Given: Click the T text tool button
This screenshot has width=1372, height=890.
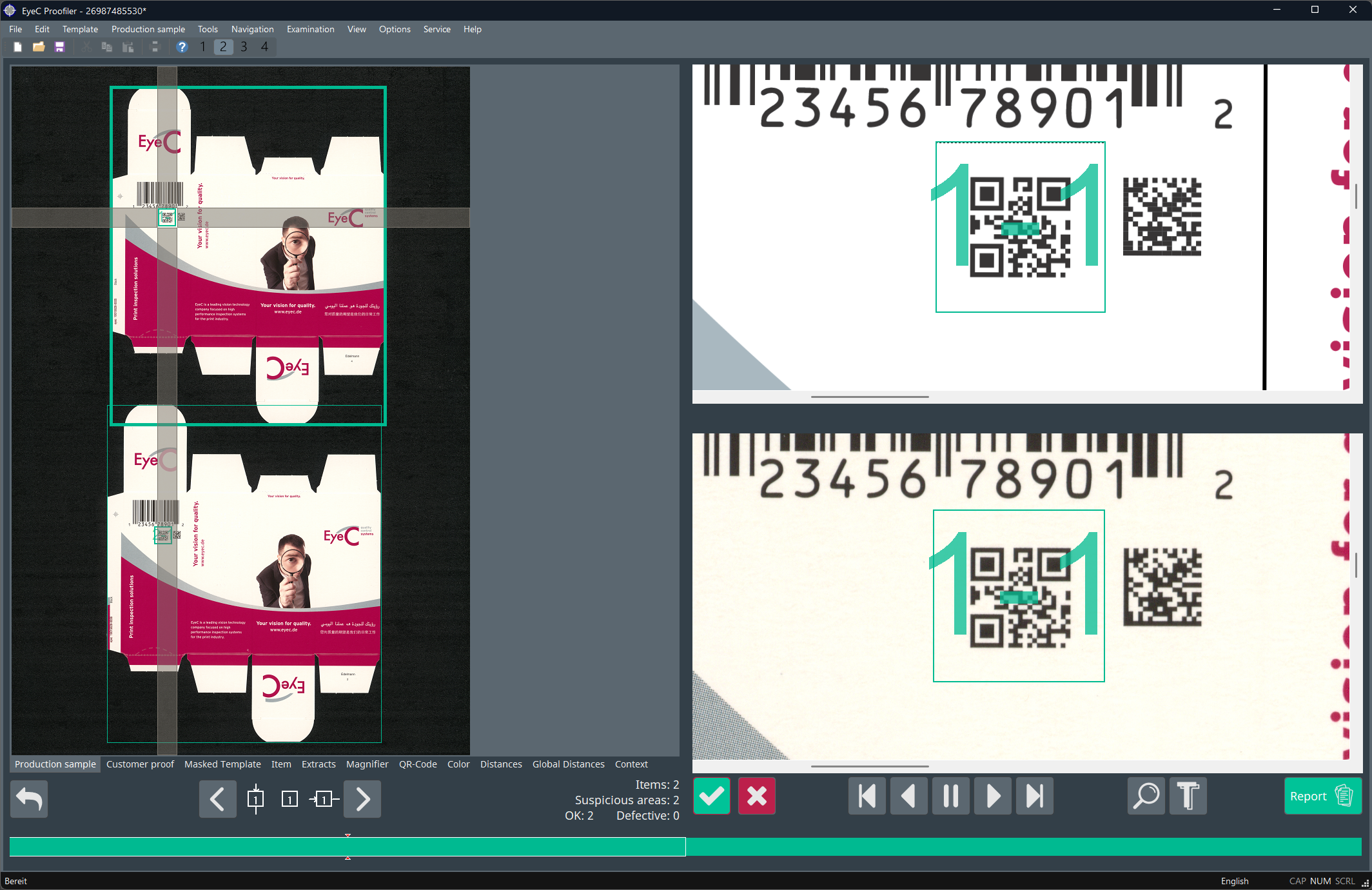Looking at the screenshot, I should coord(1188,796).
